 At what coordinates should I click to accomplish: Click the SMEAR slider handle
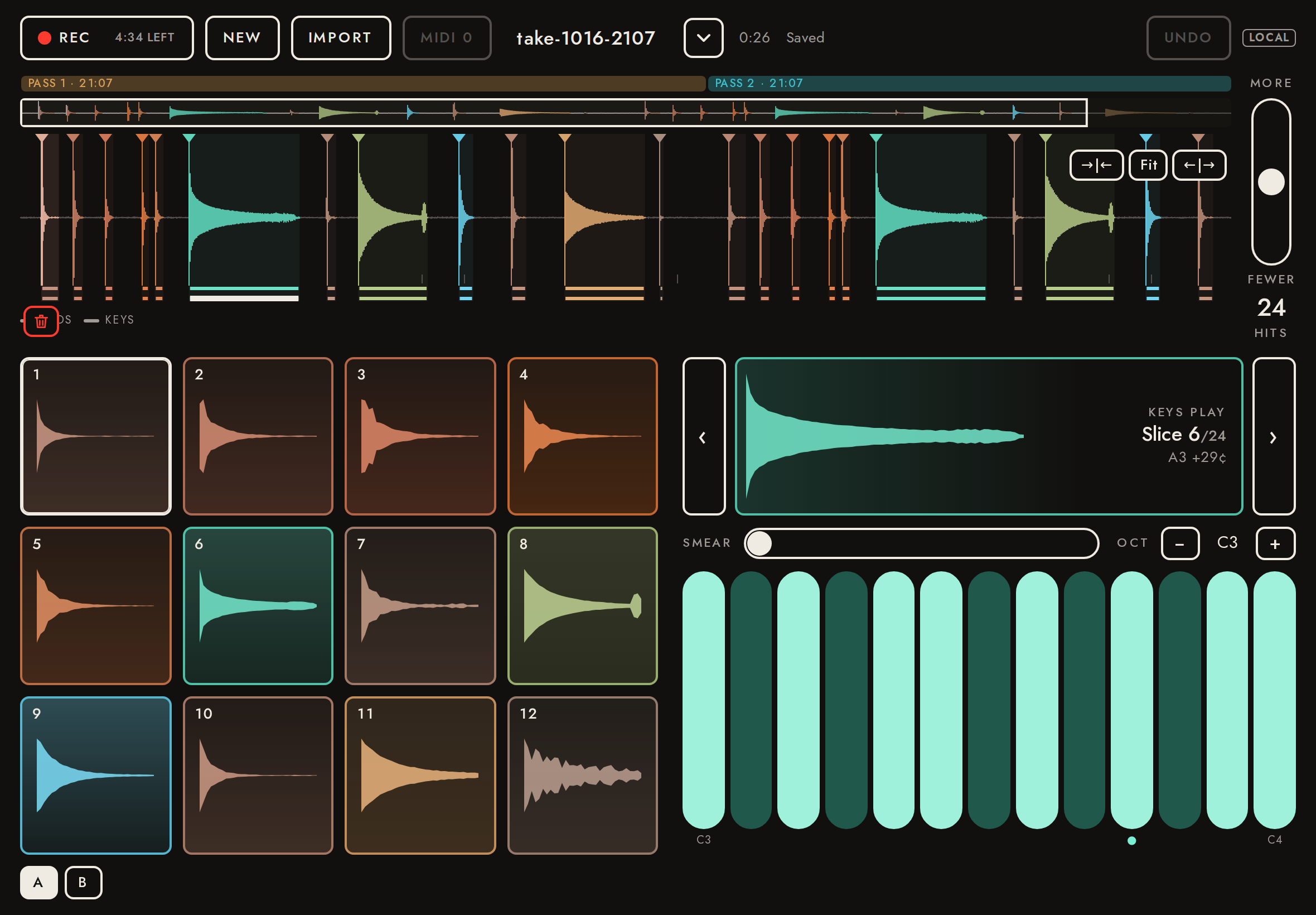pos(759,543)
